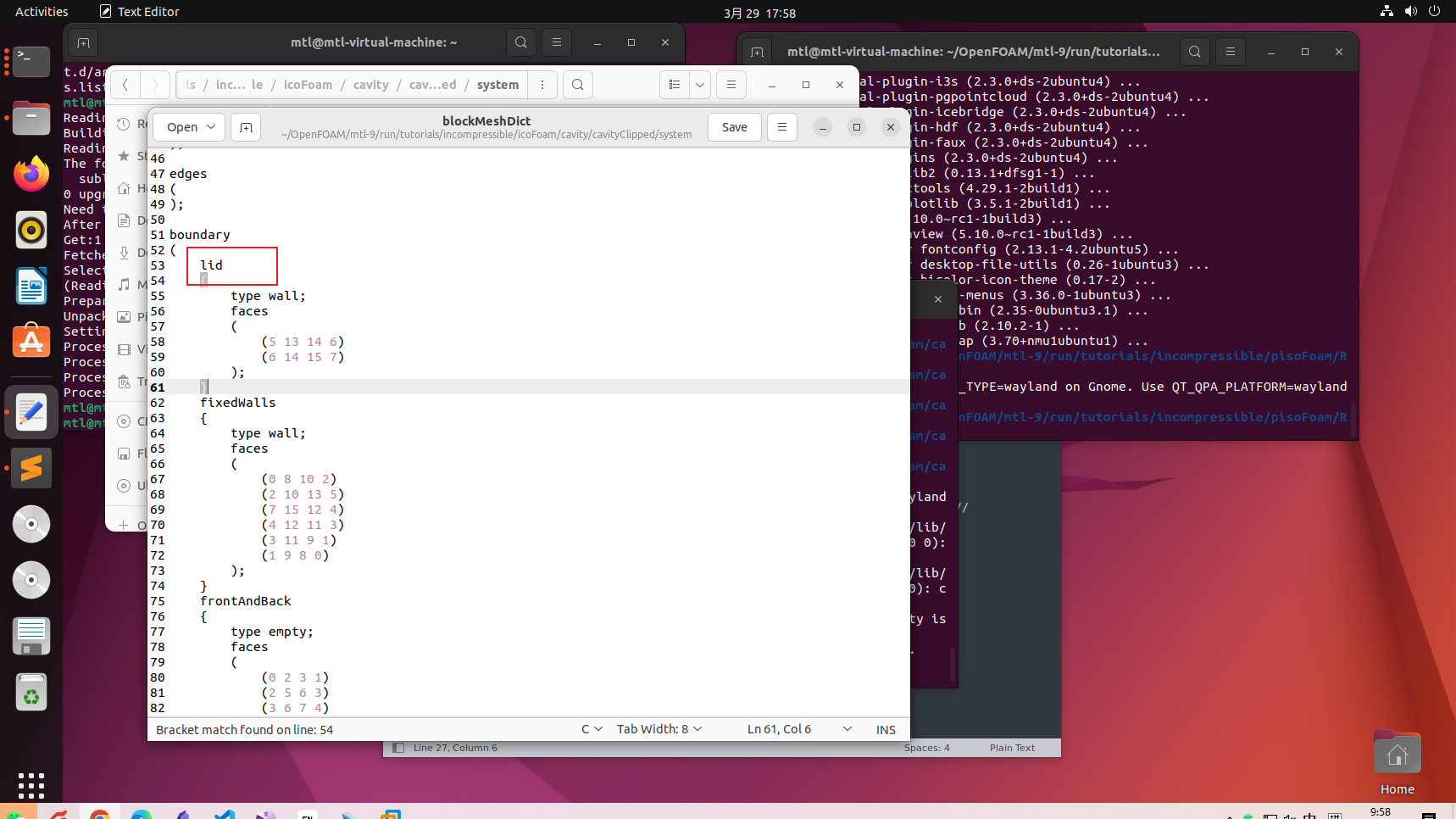Open hamburger menu in the left terminal
1456x819 pixels.
(x=557, y=42)
